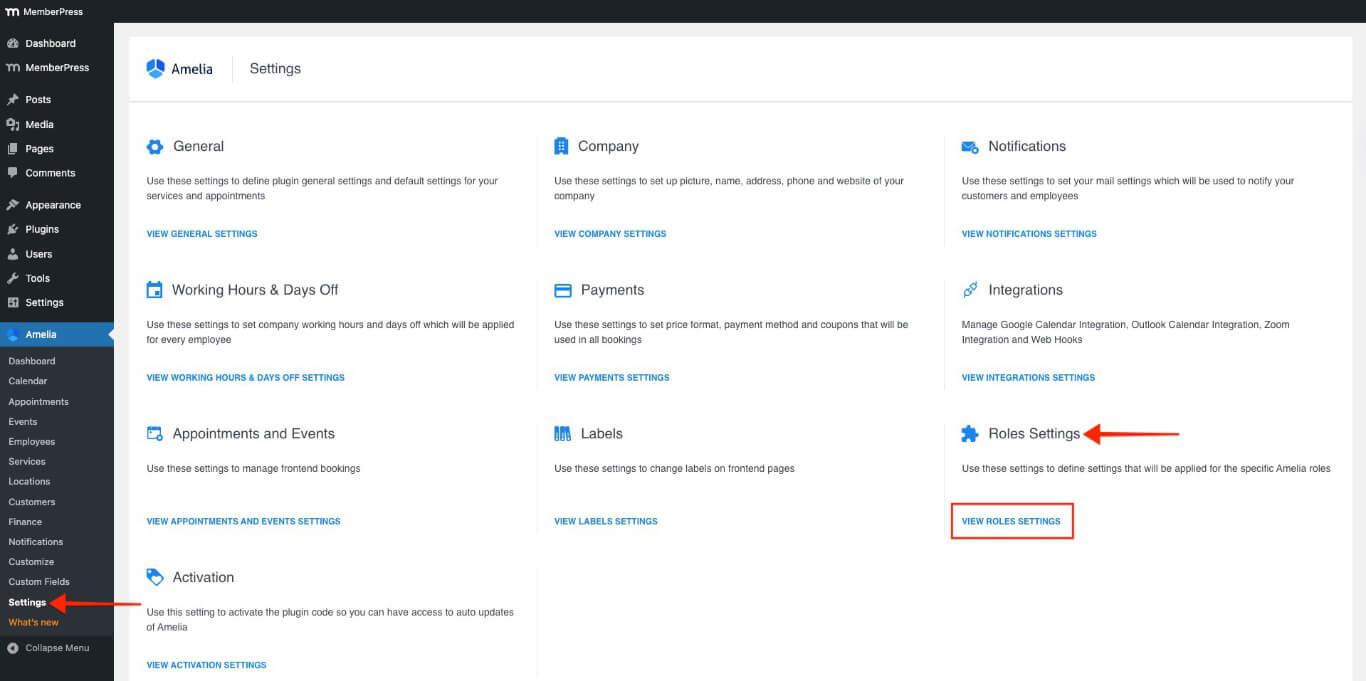Go to Amelia Employees submenu item
The width and height of the screenshot is (1366, 681).
click(32, 442)
